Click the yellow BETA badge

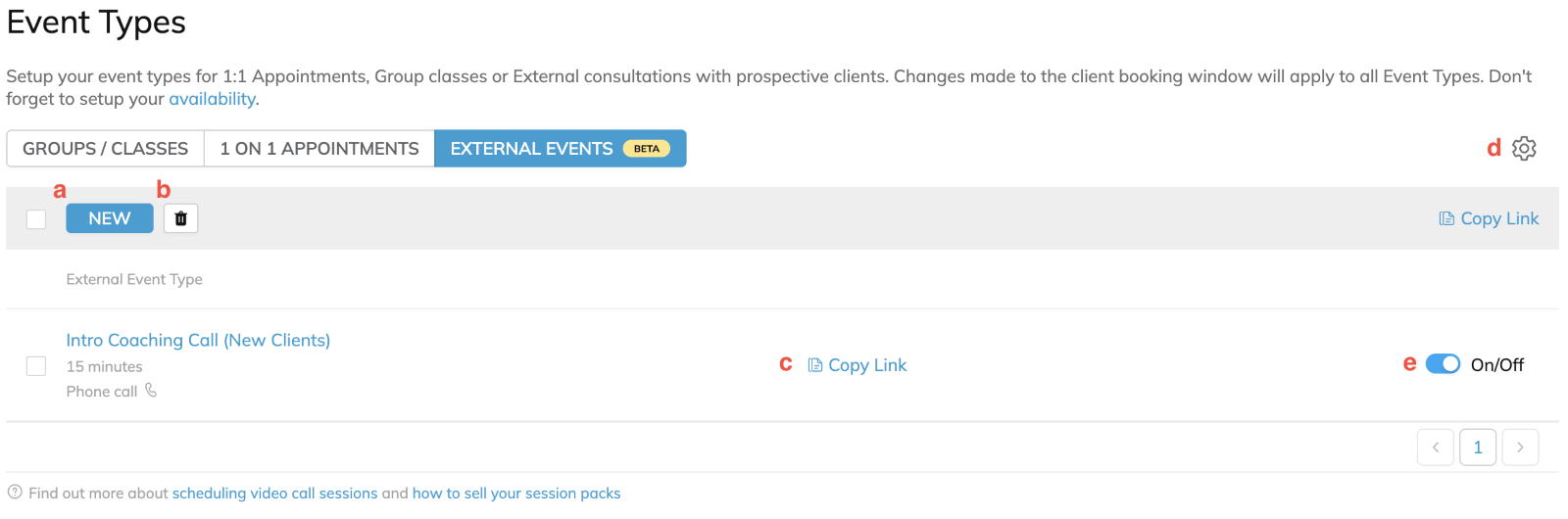tap(647, 149)
